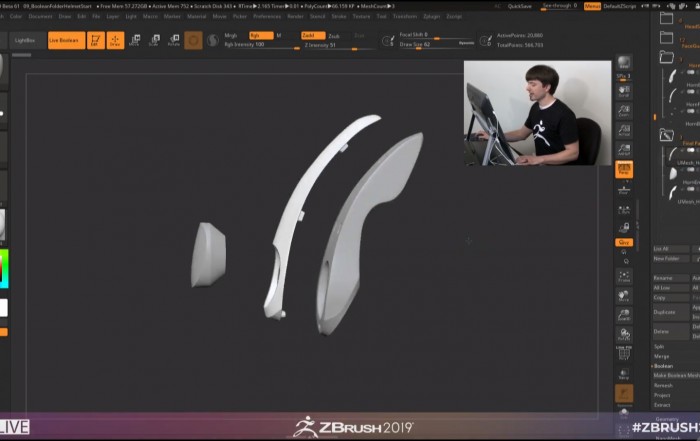Toggle Persp perspective view icon

tap(624, 171)
